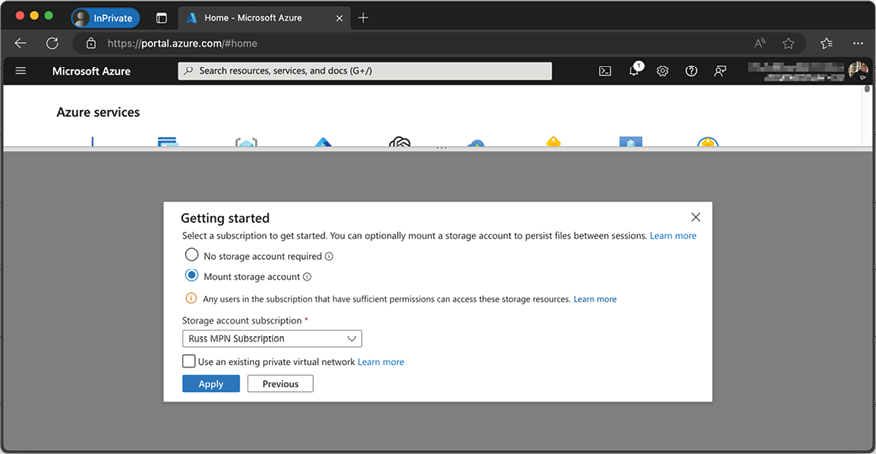Image resolution: width=876 pixels, height=454 pixels.
Task: Click the Azure search resources field
Action: (x=365, y=71)
